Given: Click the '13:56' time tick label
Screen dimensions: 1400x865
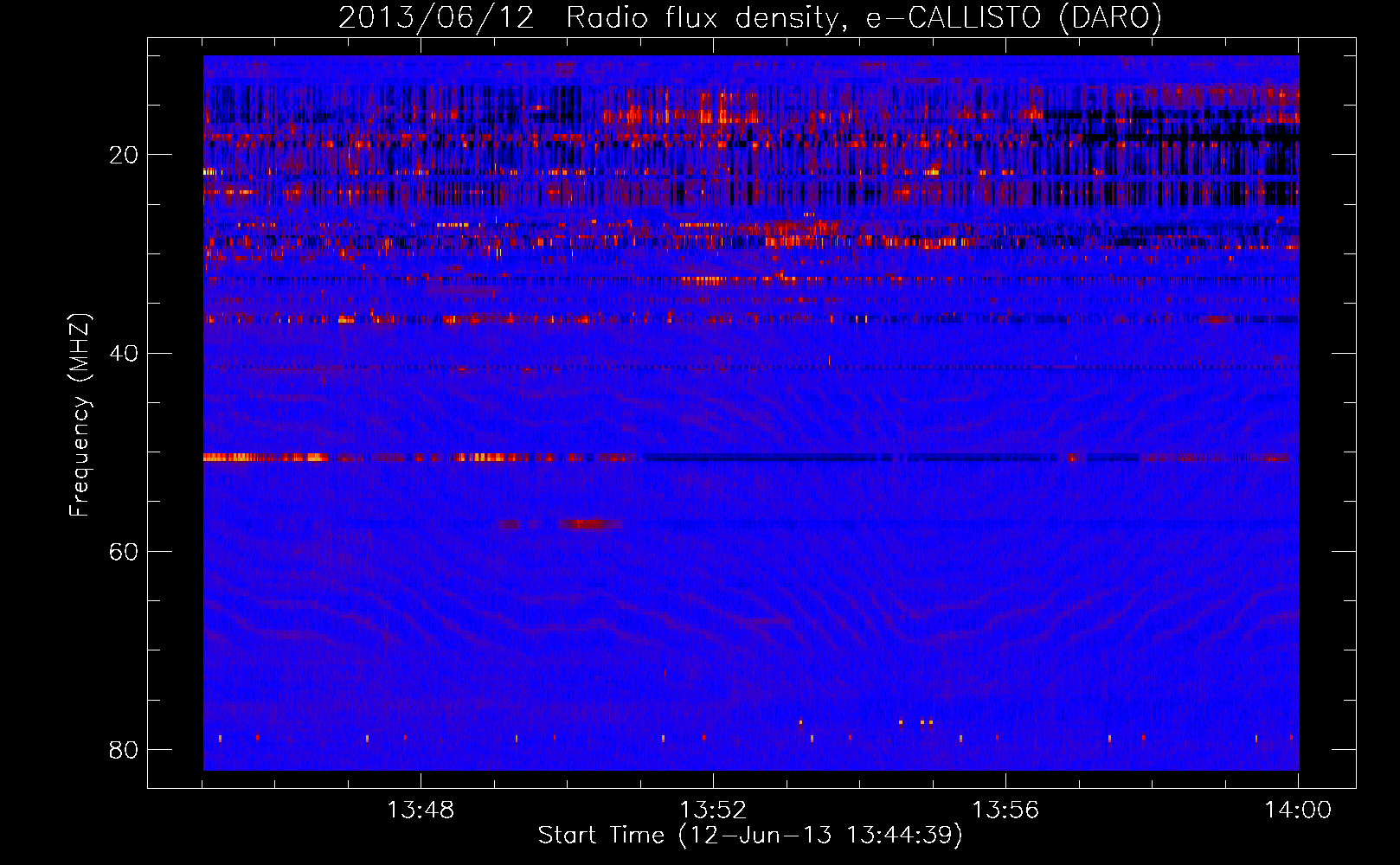Looking at the screenshot, I should click(x=1005, y=811).
